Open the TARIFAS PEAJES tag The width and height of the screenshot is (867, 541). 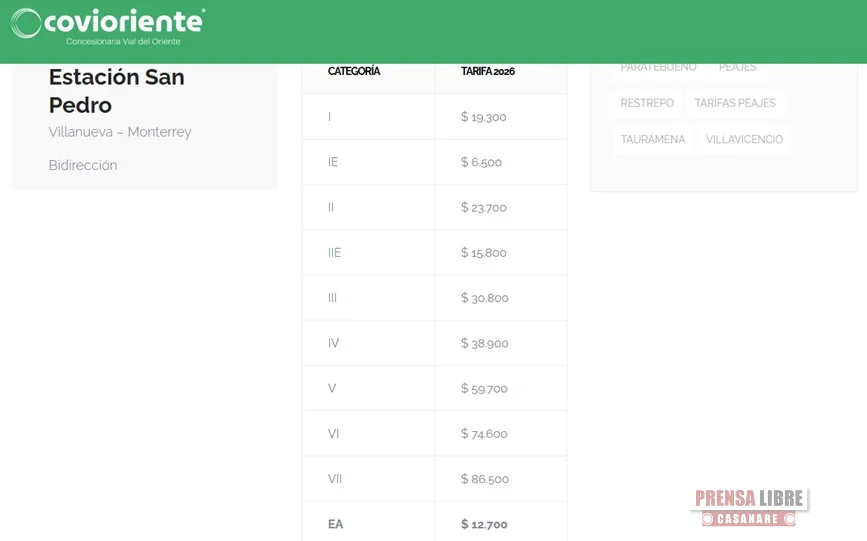tap(735, 103)
